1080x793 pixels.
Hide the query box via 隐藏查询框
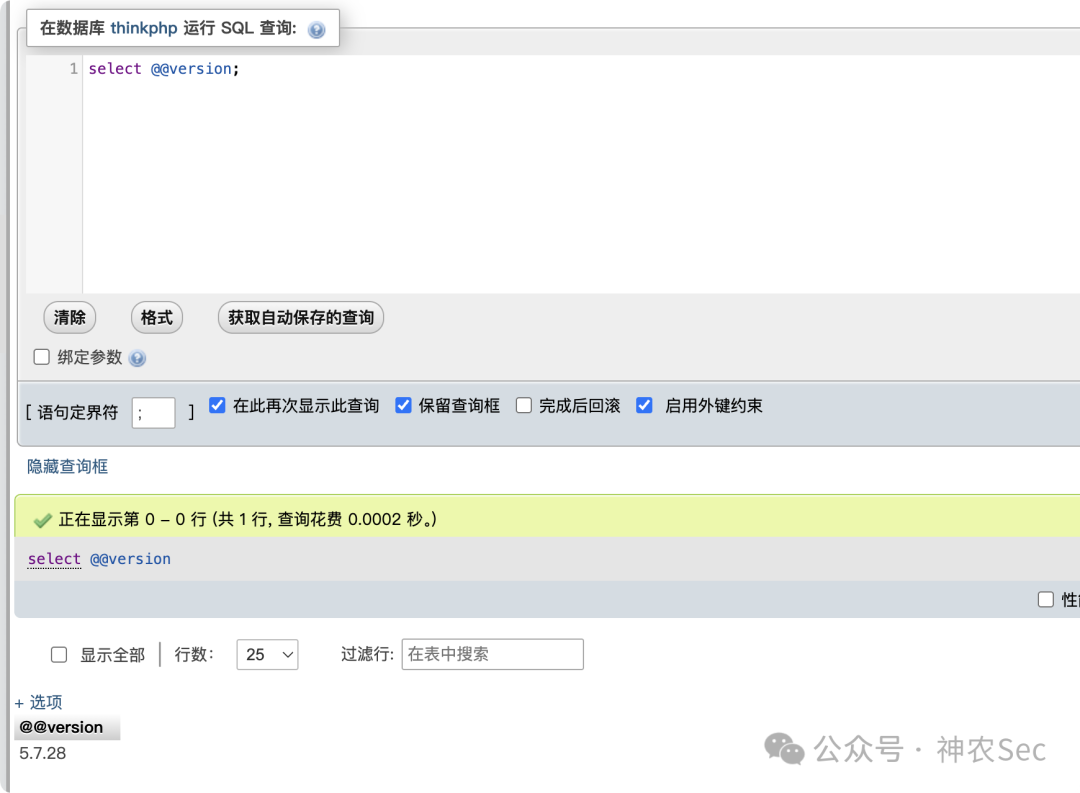[x=66, y=466]
